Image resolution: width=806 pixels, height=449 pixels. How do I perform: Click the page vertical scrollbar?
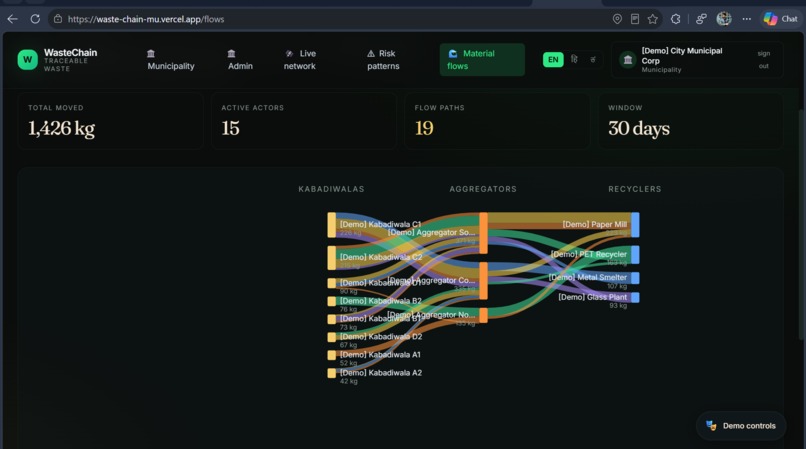tap(801, 224)
